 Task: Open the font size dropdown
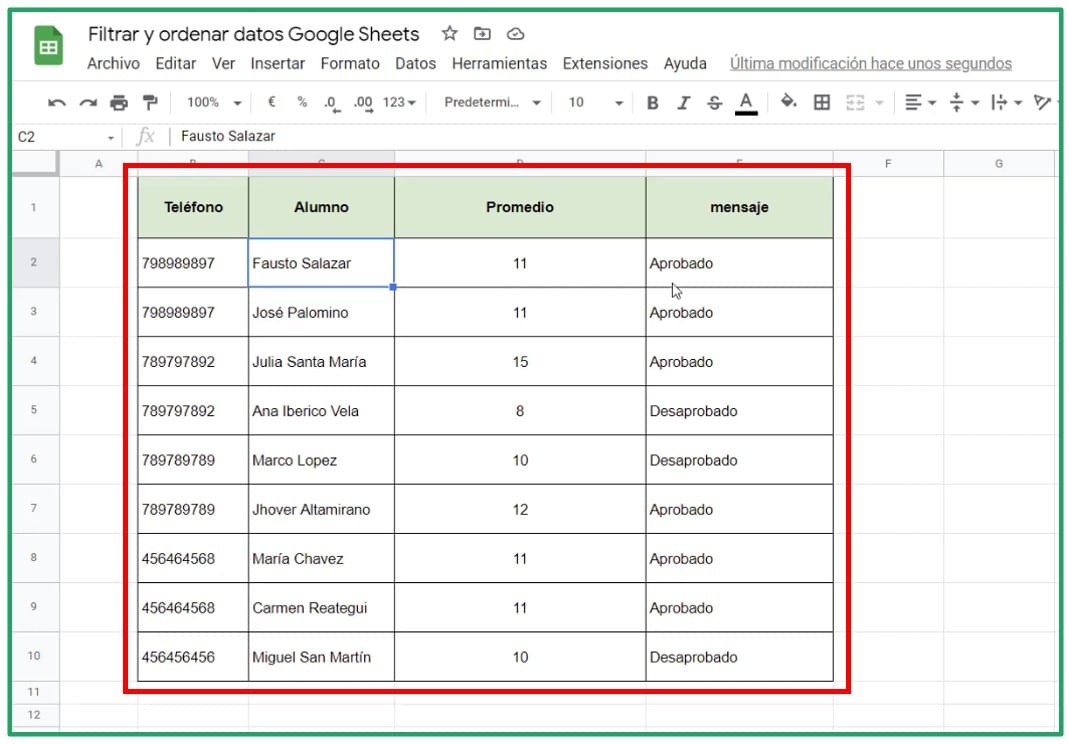point(589,102)
